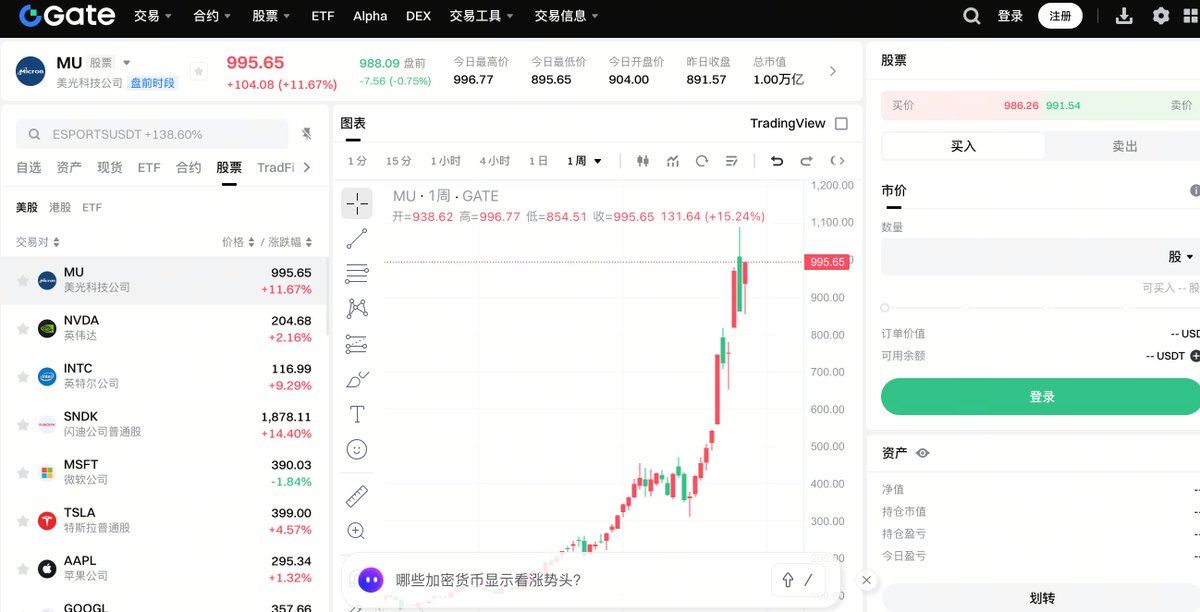Open the search magnifier in top bar
Screen dimensions: 1200x612
pos(971,16)
